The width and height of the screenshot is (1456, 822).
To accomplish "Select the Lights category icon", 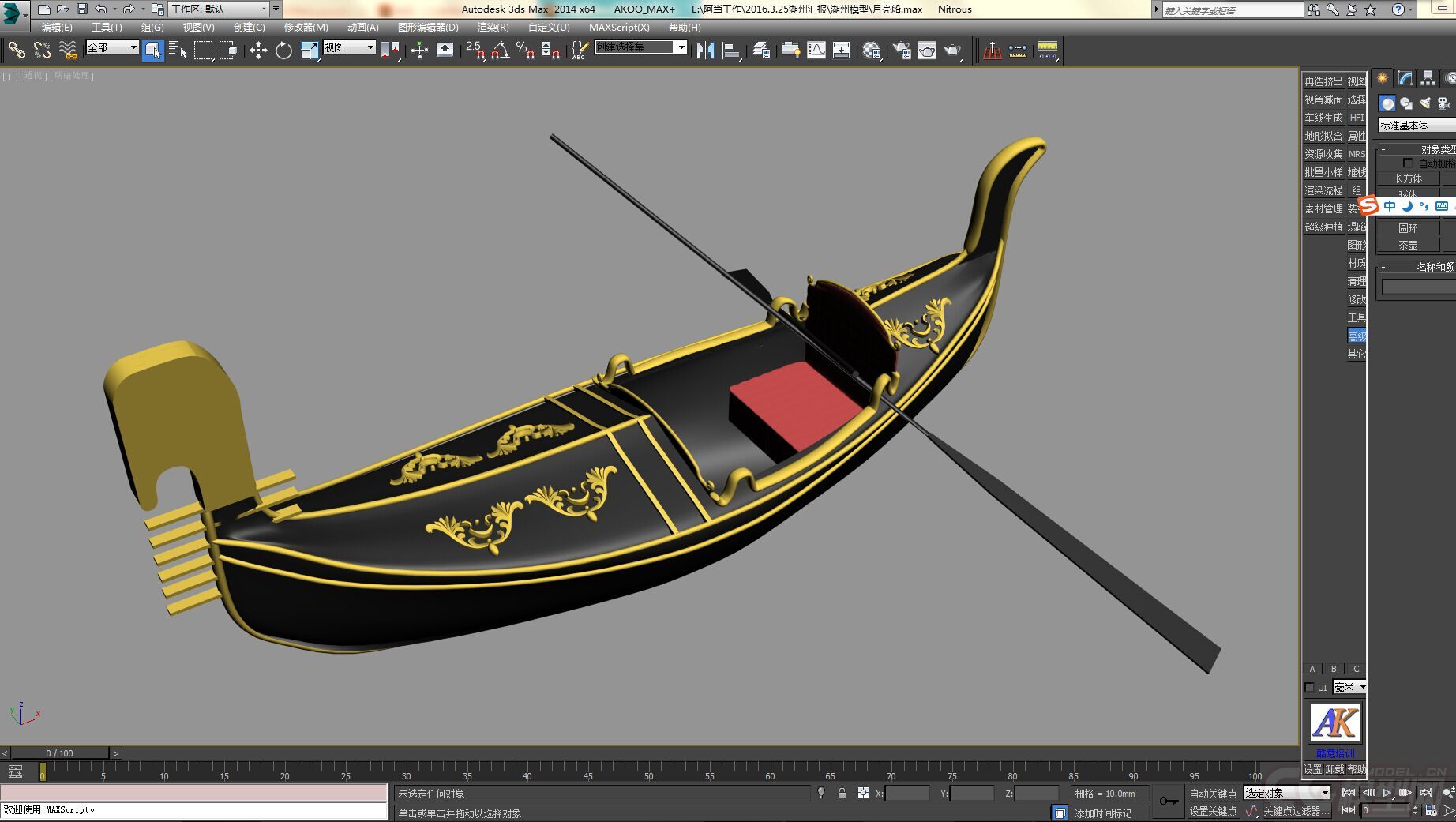I will pos(1425,103).
